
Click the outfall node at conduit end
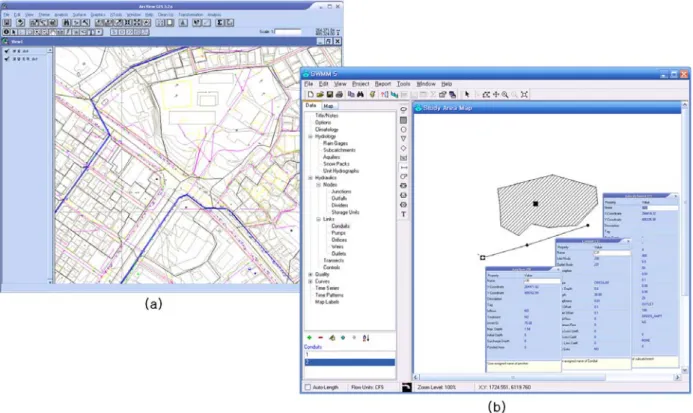(x=483, y=257)
